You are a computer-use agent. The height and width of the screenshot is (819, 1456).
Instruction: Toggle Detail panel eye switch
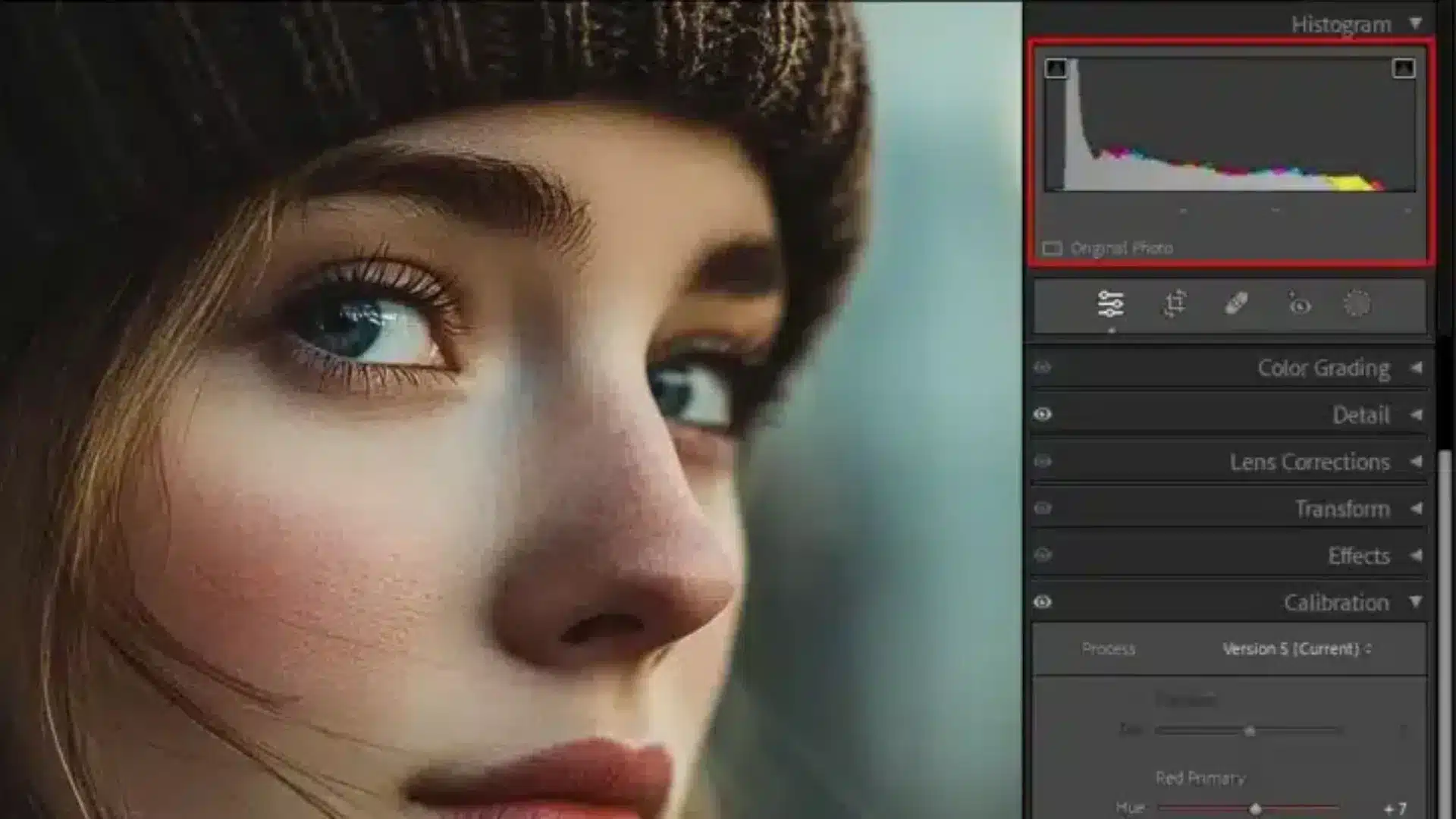[1043, 415]
